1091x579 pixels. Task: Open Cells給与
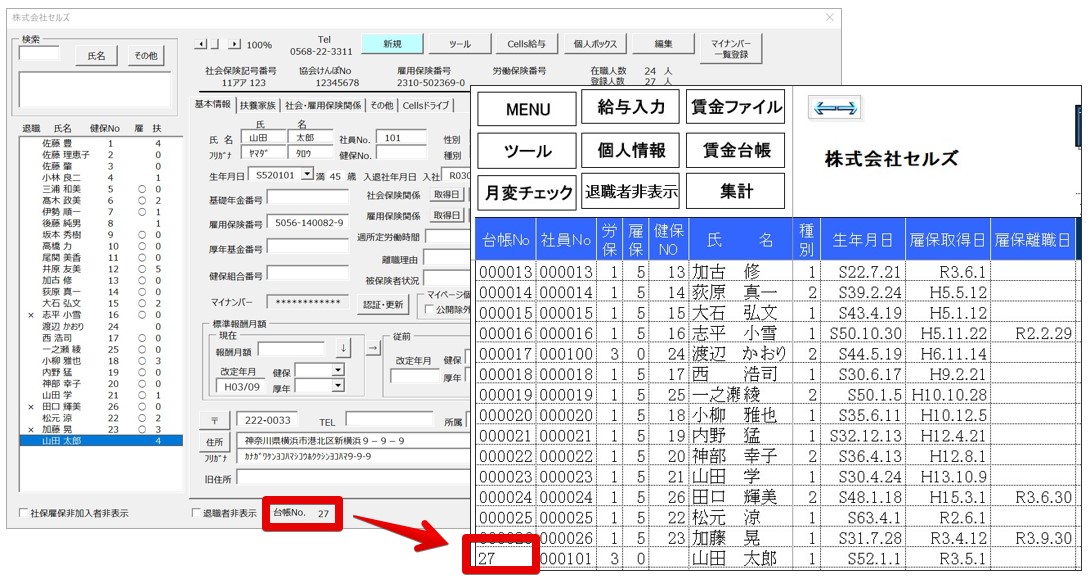[527, 44]
